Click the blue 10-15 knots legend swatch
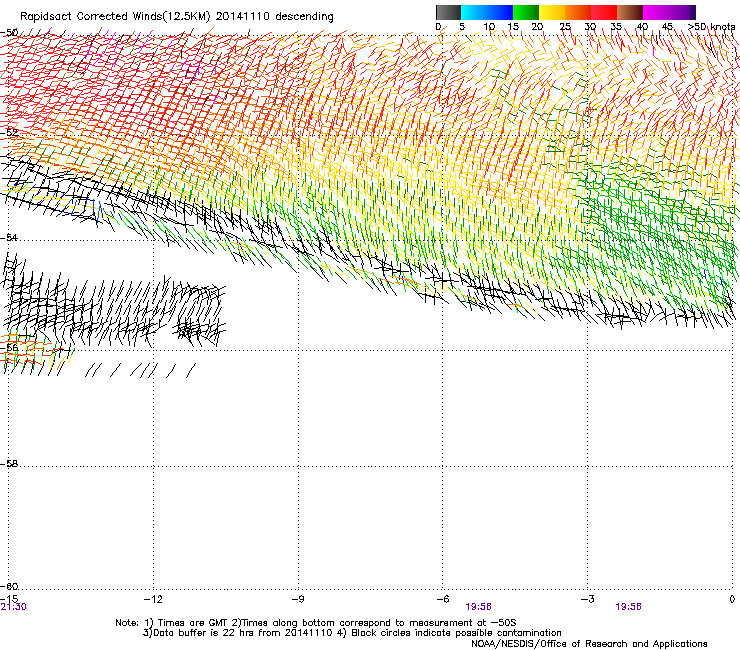Image resolution: width=740 pixels, height=650 pixels. point(500,12)
